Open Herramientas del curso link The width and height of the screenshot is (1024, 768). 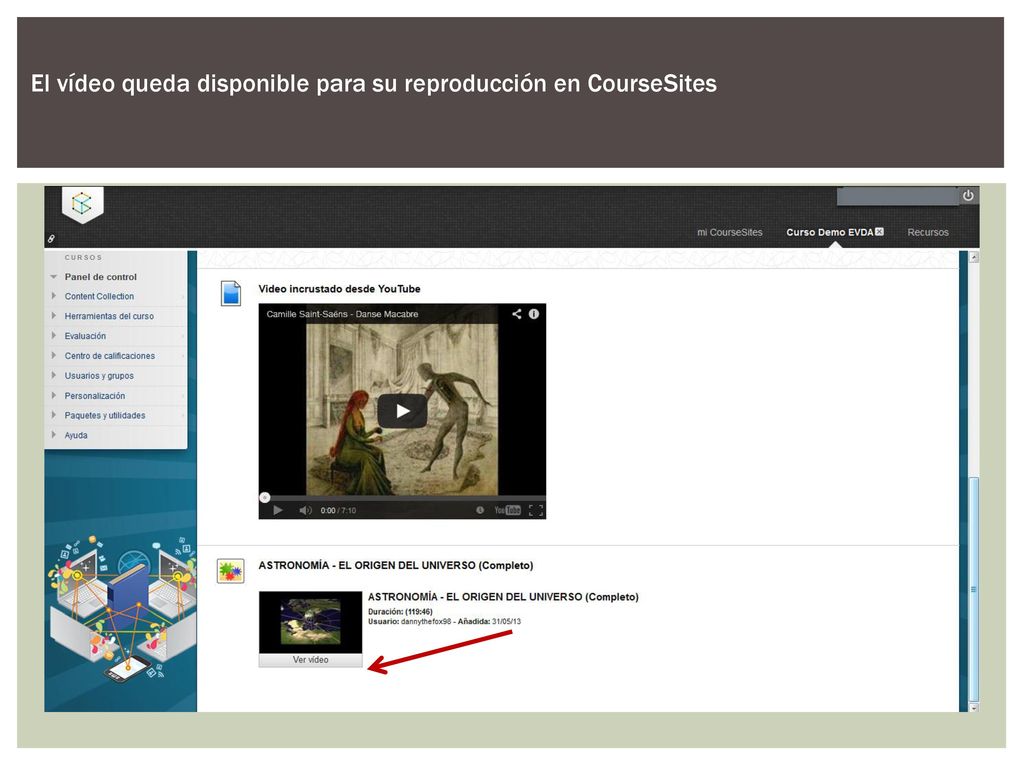(109, 316)
